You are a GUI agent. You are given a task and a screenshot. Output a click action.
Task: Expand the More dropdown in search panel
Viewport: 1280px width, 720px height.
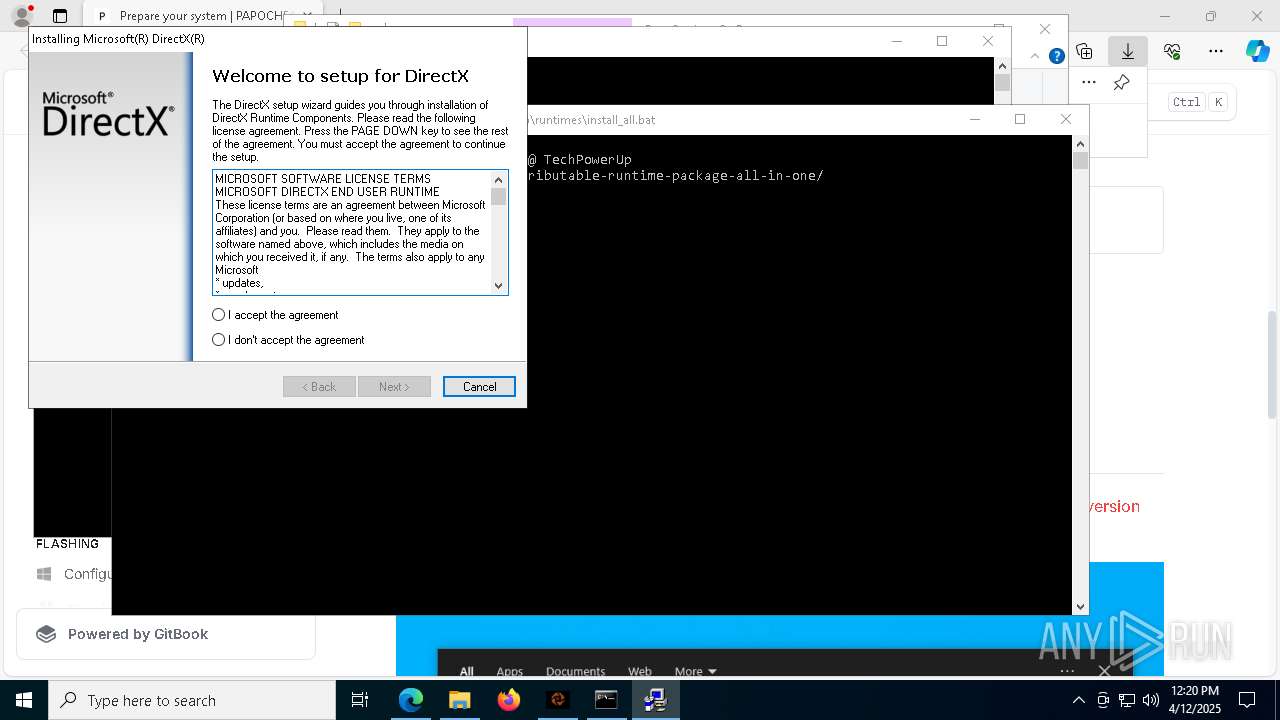click(x=695, y=671)
